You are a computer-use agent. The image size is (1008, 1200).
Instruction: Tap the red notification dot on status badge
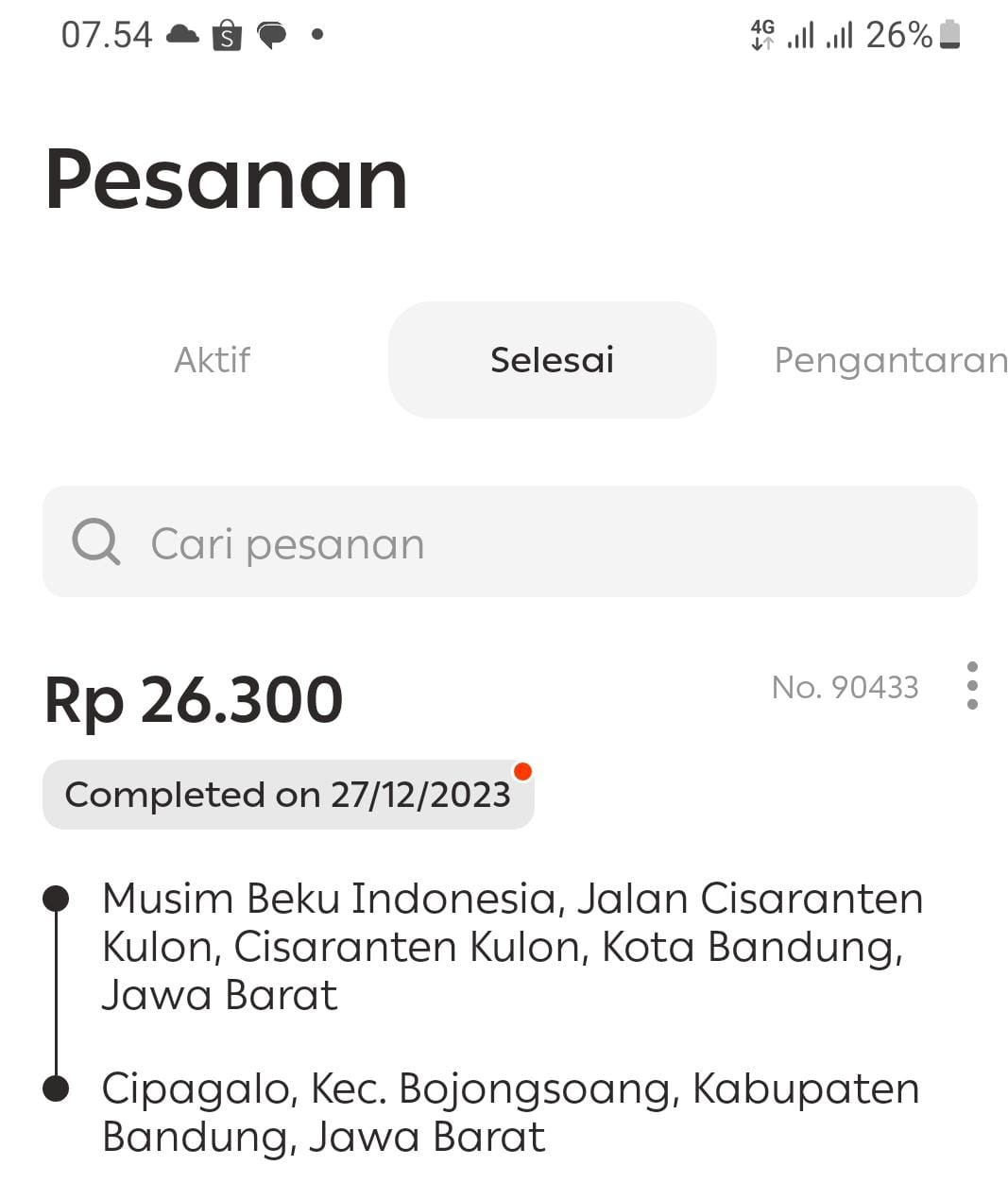522,772
